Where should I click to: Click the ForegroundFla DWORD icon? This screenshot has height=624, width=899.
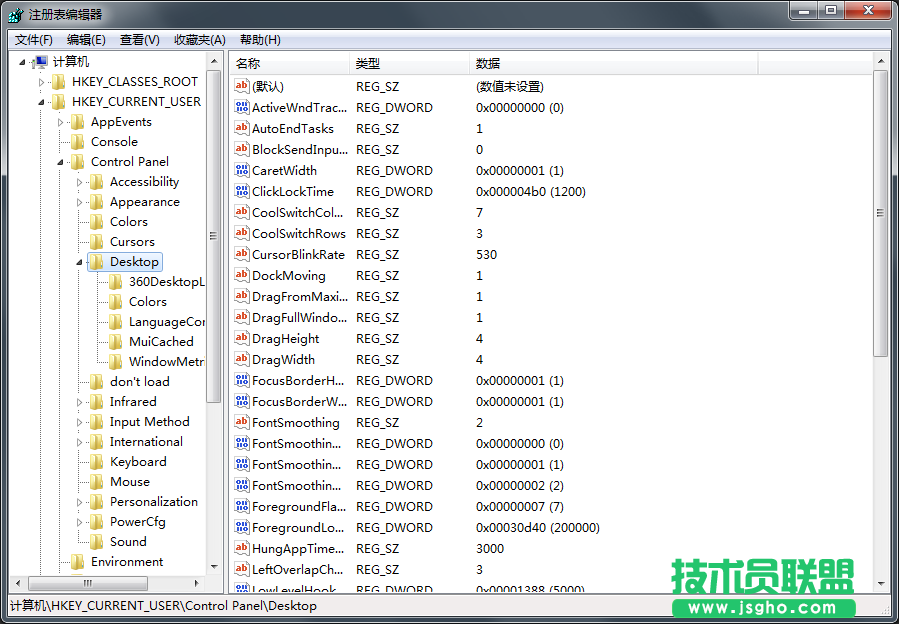(x=240, y=506)
